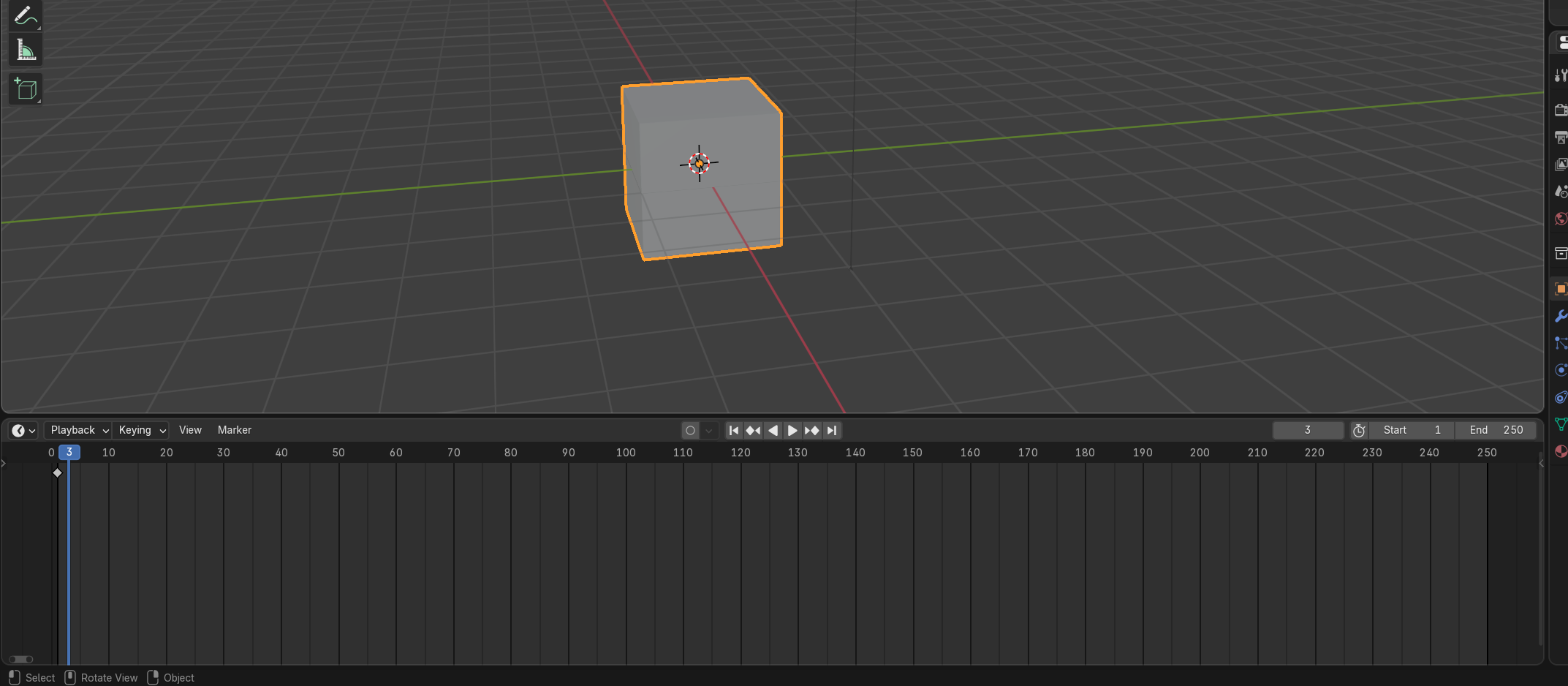Open the Material properties tab

coord(1561,451)
